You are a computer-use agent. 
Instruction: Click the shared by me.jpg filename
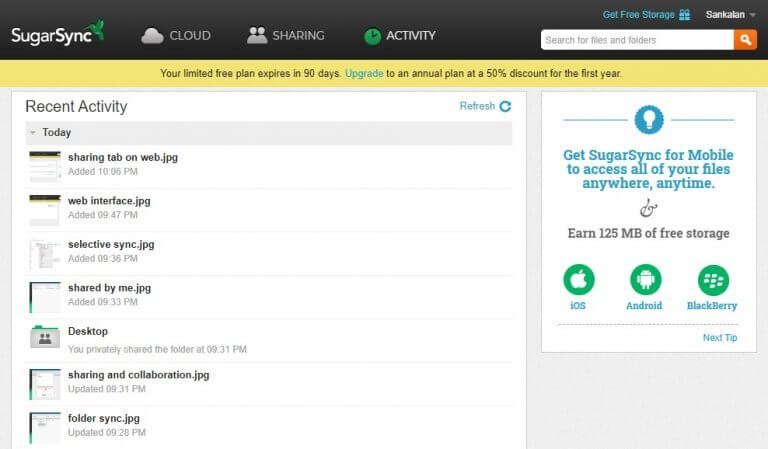[109, 288]
